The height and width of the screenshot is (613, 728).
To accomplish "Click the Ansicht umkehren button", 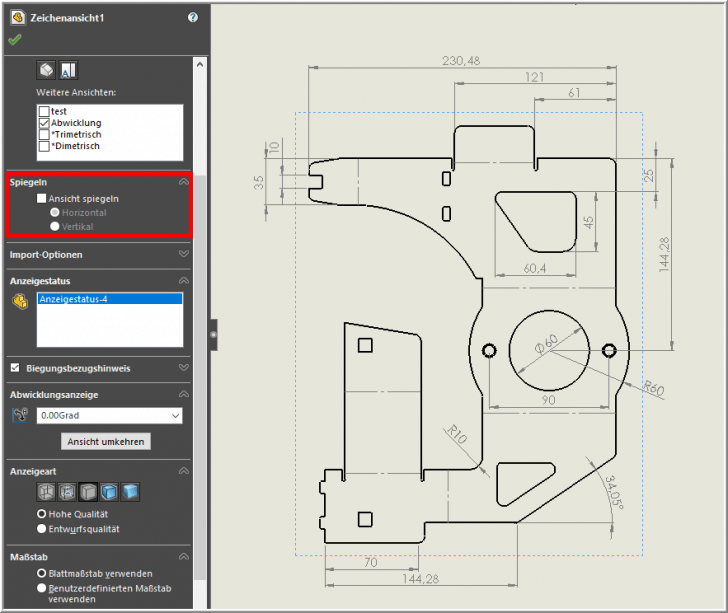I will point(106,442).
